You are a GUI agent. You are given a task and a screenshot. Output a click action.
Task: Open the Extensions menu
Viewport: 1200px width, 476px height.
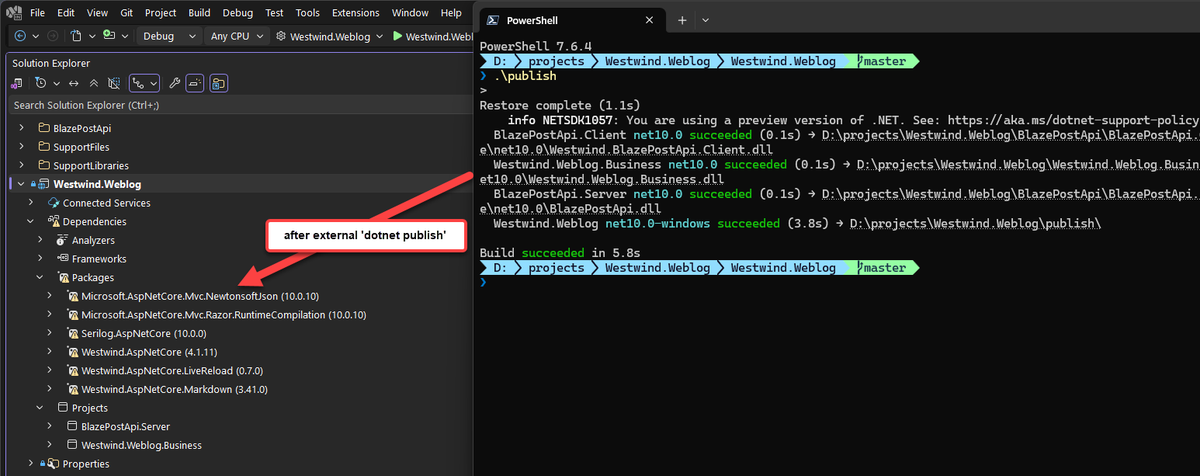pos(356,13)
